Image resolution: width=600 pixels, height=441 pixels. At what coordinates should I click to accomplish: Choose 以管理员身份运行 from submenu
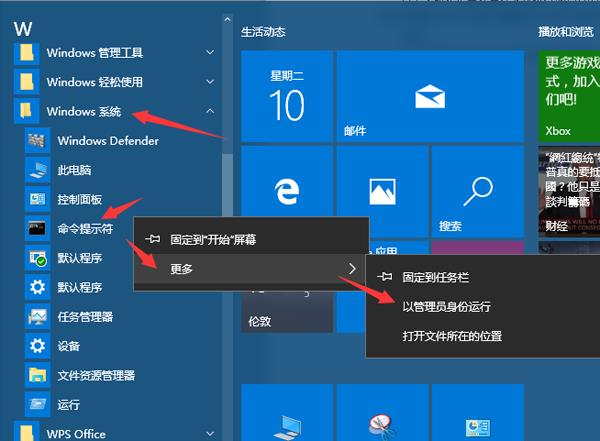click(x=483, y=306)
